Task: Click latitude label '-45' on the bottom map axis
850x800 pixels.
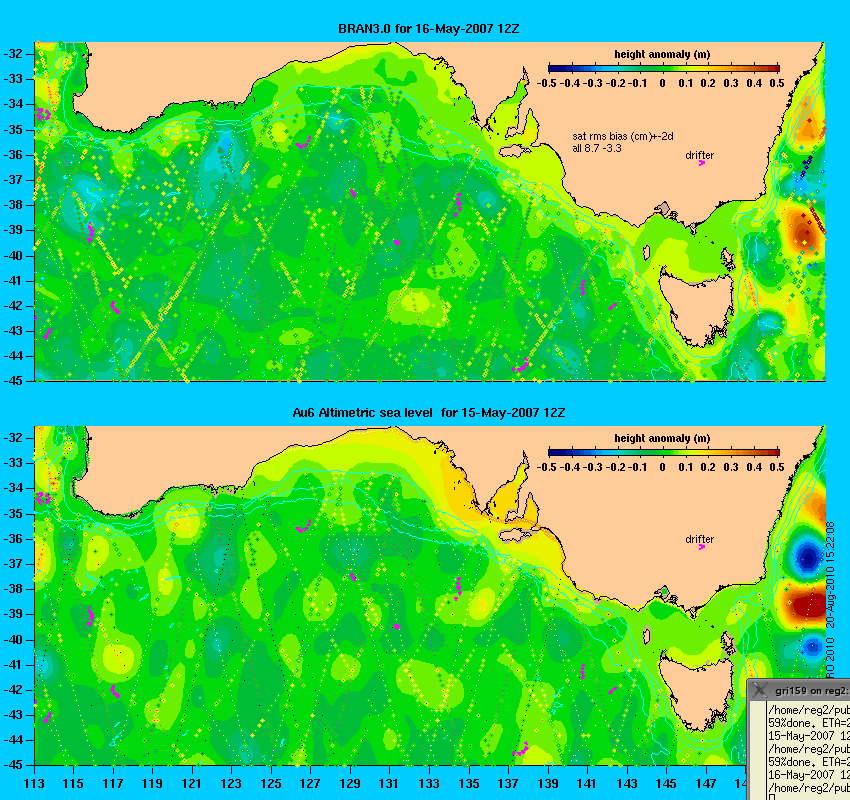Action: pyautogui.click(x=14, y=765)
